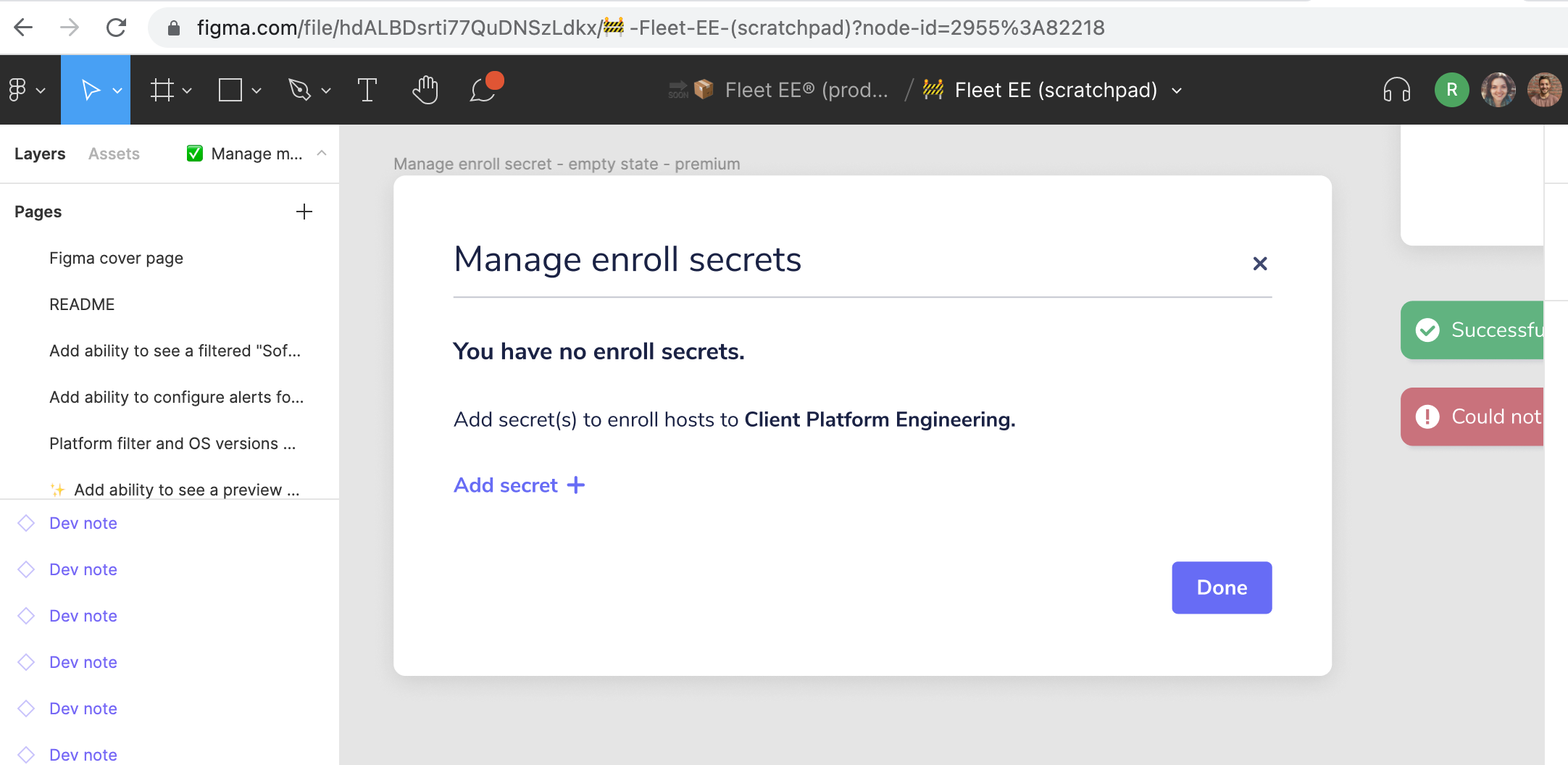Screen dimensions: 1568x765
Task: Click the Done button in the modal
Action: tap(1222, 588)
